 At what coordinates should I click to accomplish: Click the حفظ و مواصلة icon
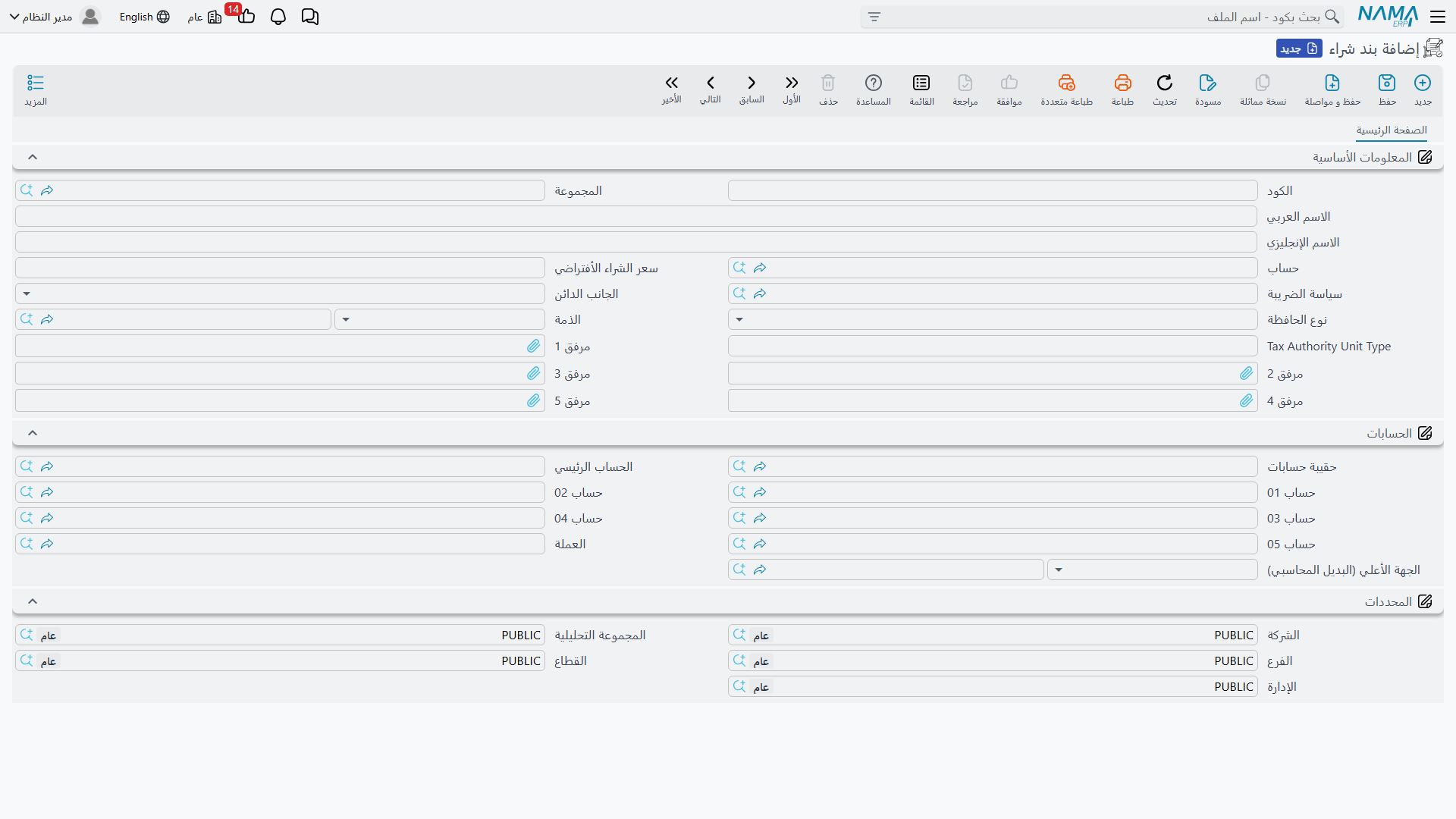click(1332, 83)
